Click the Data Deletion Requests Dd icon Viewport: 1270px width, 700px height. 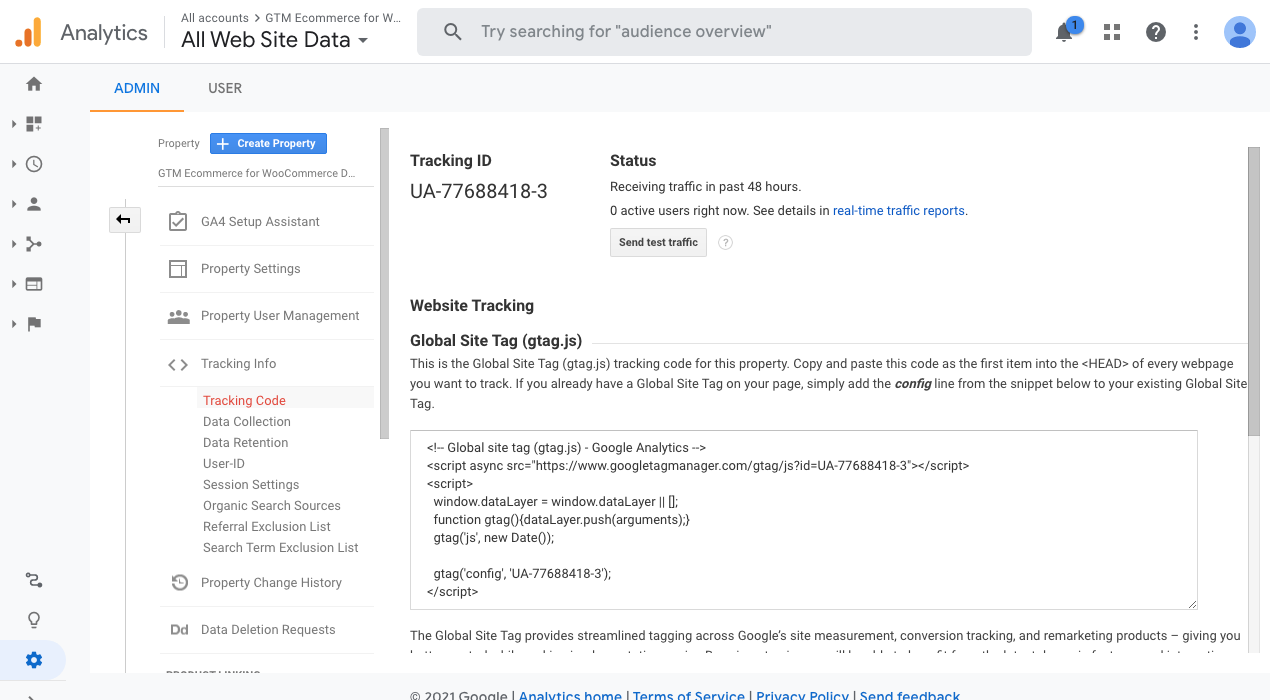179,630
